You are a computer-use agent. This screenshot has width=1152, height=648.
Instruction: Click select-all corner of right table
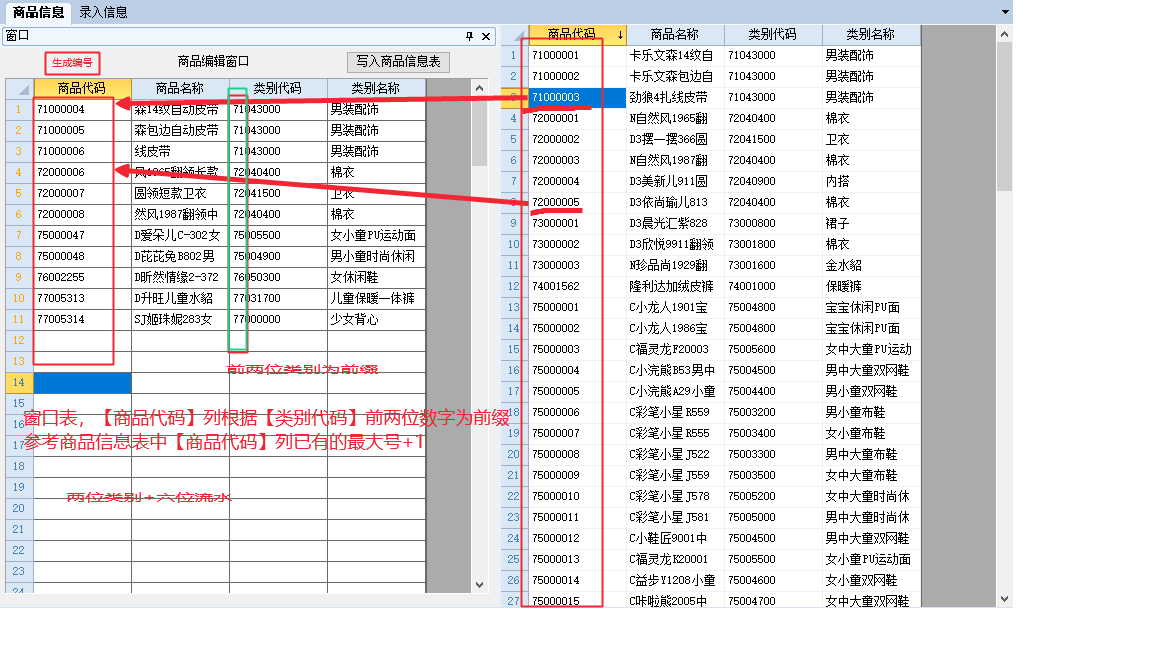514,35
